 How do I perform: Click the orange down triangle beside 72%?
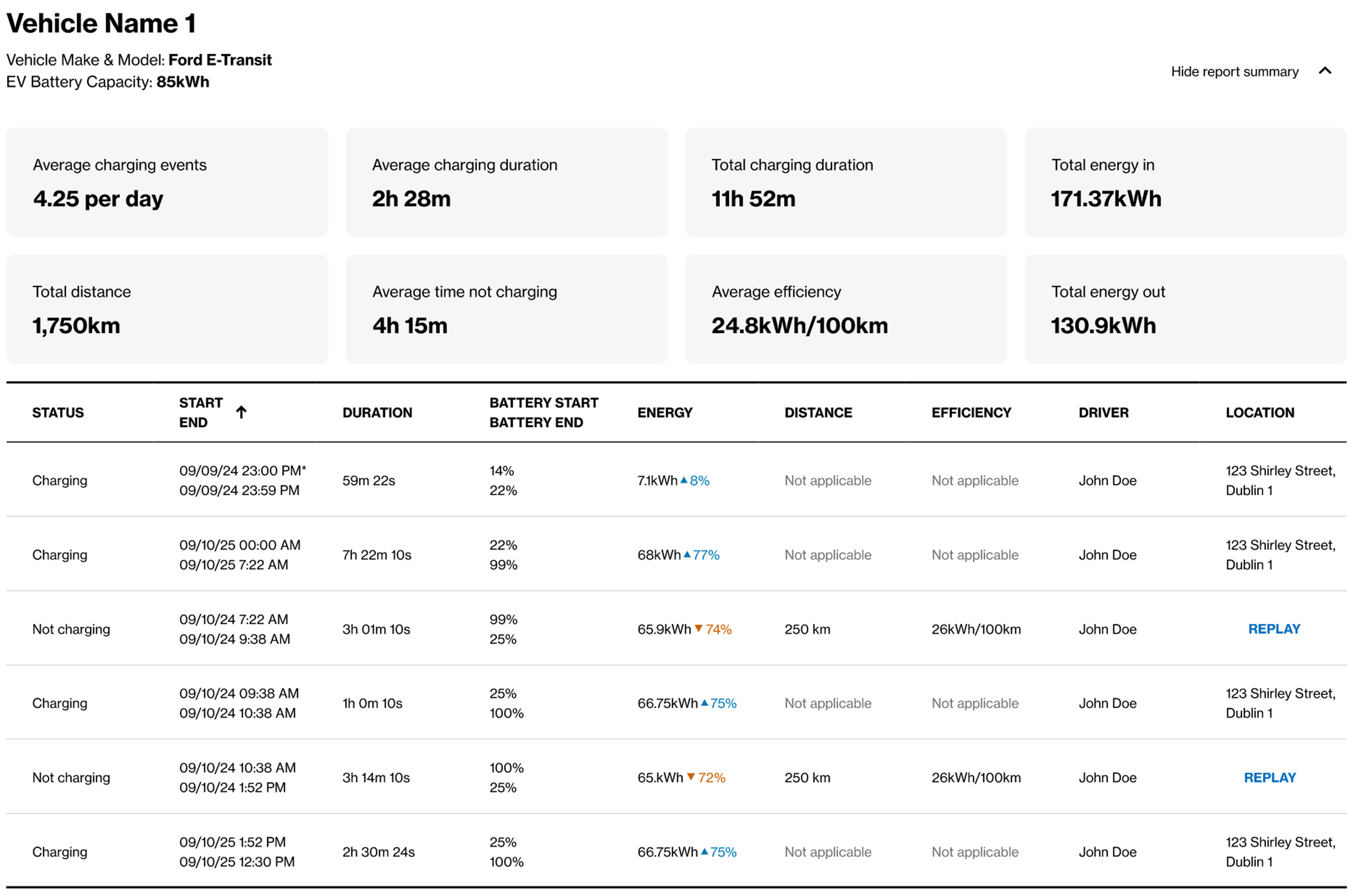click(690, 777)
